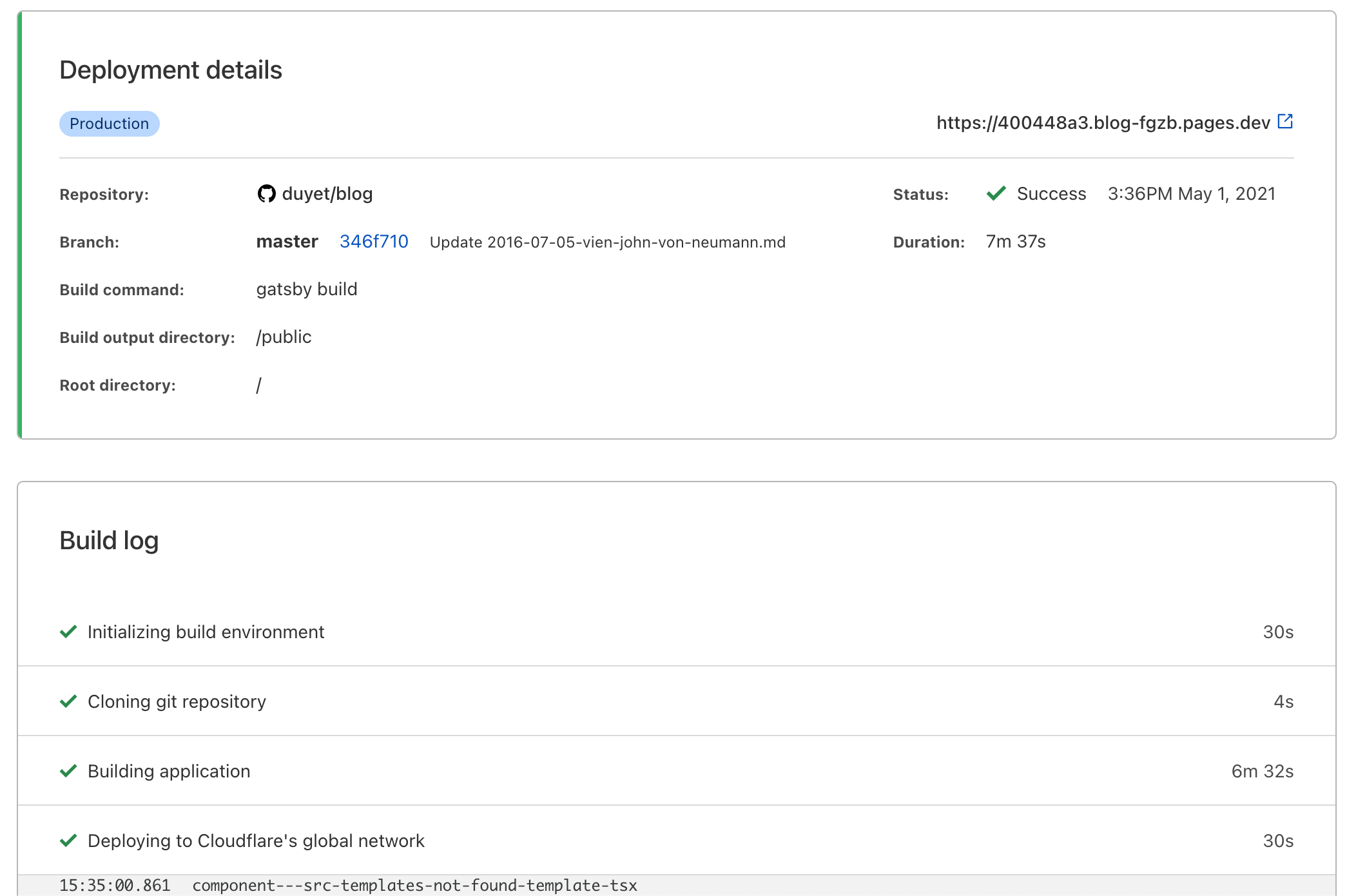
Task: Open commit 346f710 link
Action: (x=374, y=242)
